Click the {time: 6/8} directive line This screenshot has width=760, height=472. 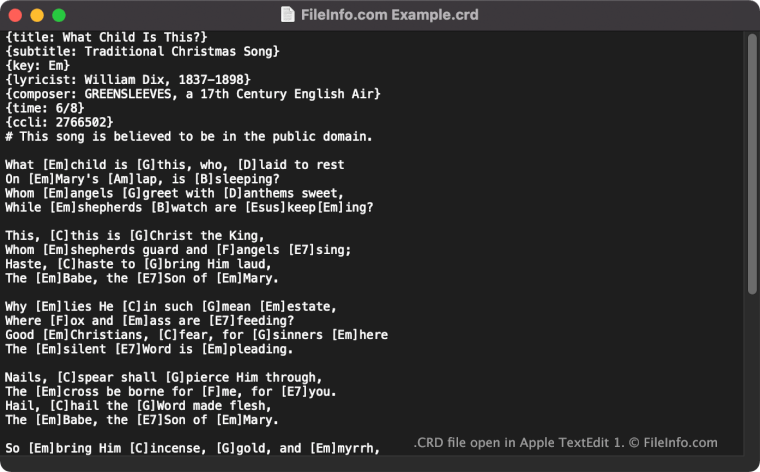click(45, 108)
